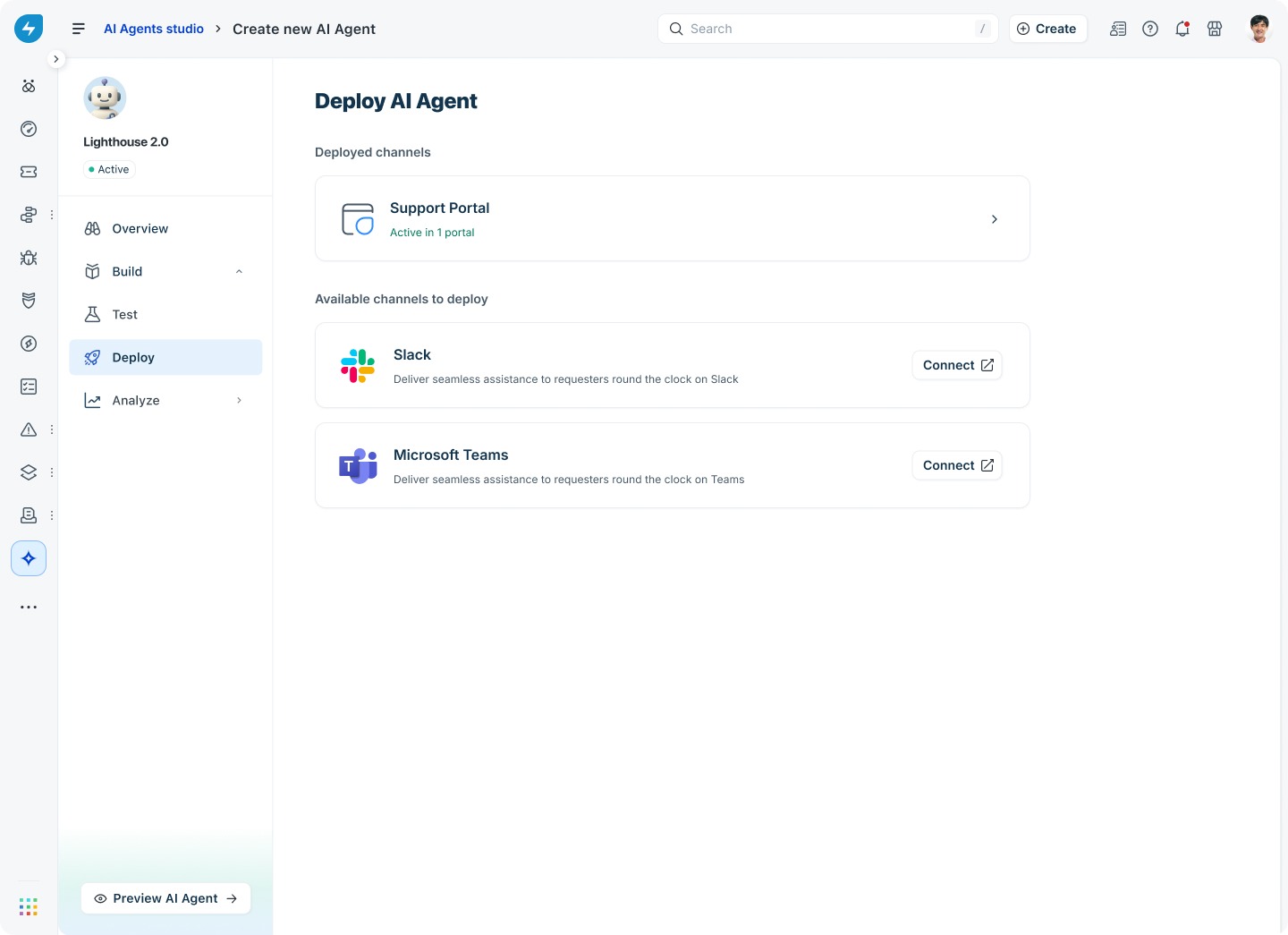Click the bug icon in left rail
The image size is (1288, 935).
(x=29, y=258)
